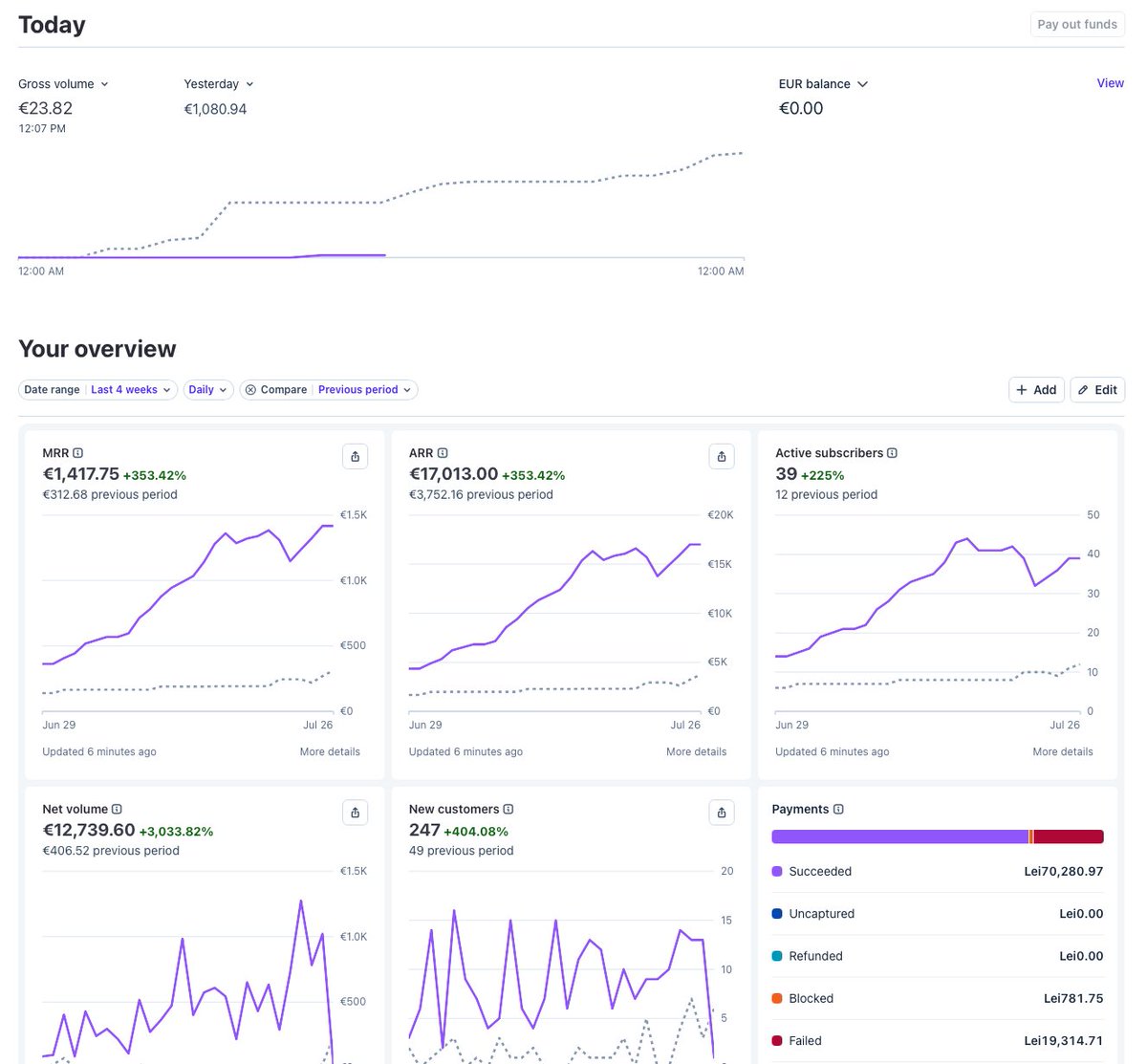Viewport: 1147px width, 1064px height.
Task: Click the red Failed segment of payments bar
Action: click(1069, 836)
